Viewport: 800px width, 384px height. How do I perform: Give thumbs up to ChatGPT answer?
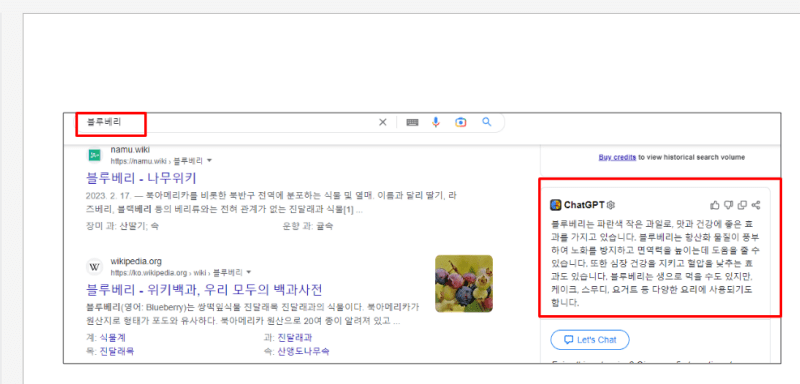pyautogui.click(x=715, y=205)
